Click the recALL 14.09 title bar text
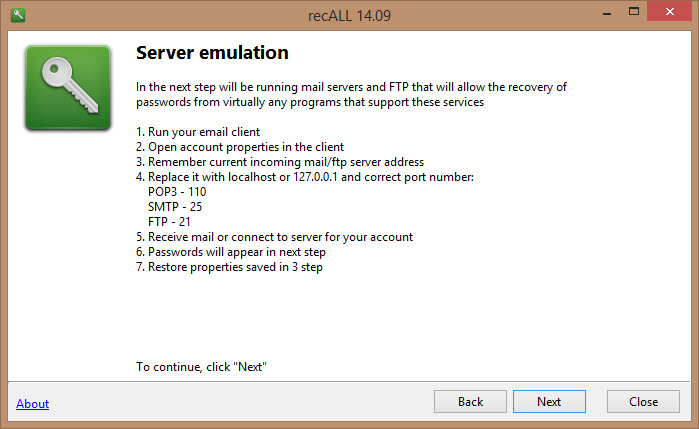Viewport: 699px width, 429px height. tap(350, 16)
